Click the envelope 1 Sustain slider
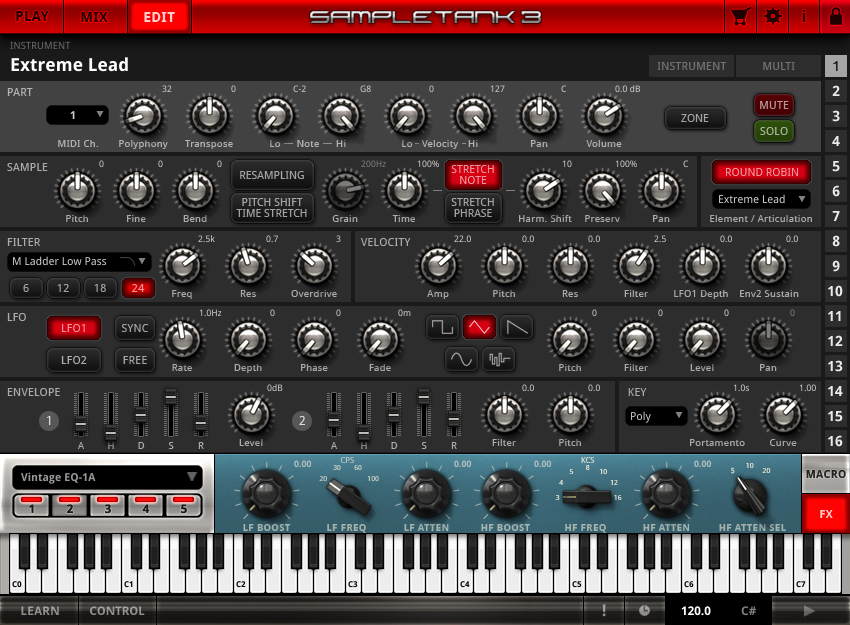 [x=171, y=410]
